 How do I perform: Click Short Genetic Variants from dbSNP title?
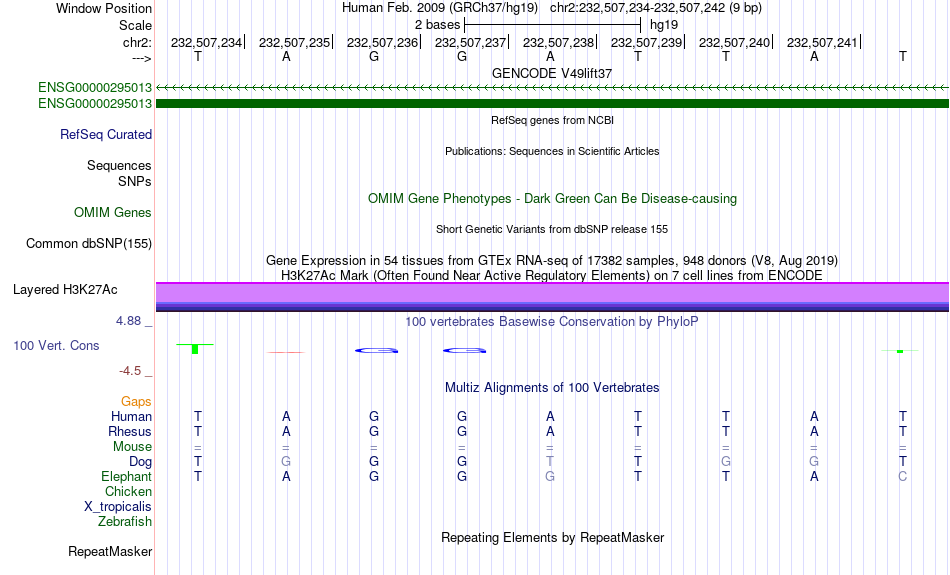click(552, 229)
